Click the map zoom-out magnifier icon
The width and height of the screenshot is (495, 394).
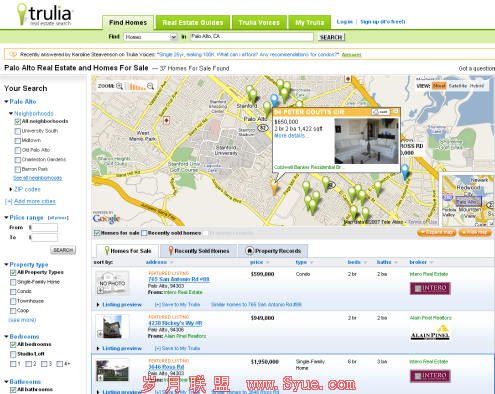151,86
